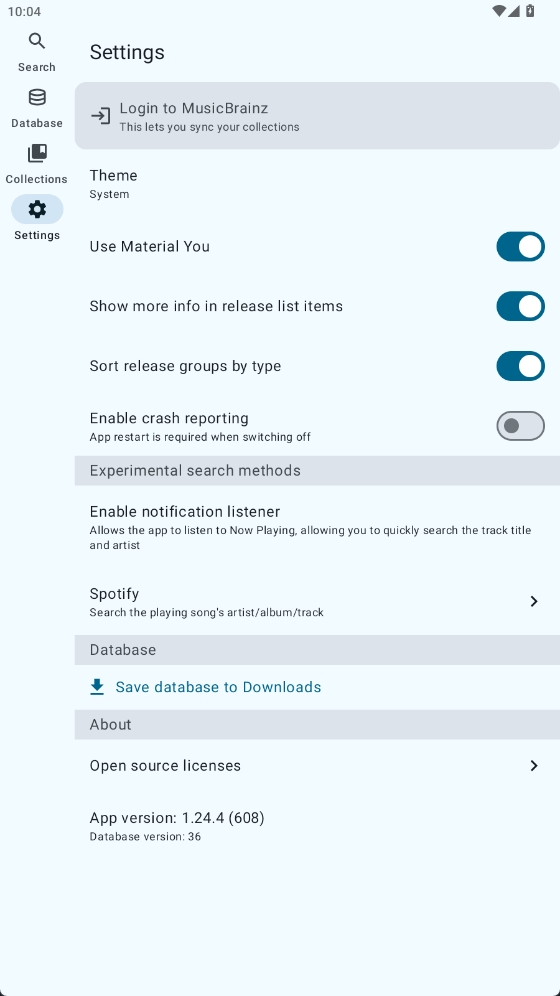The height and width of the screenshot is (996, 560).
Task: Click Save database to Downloads link
Action: point(218,687)
